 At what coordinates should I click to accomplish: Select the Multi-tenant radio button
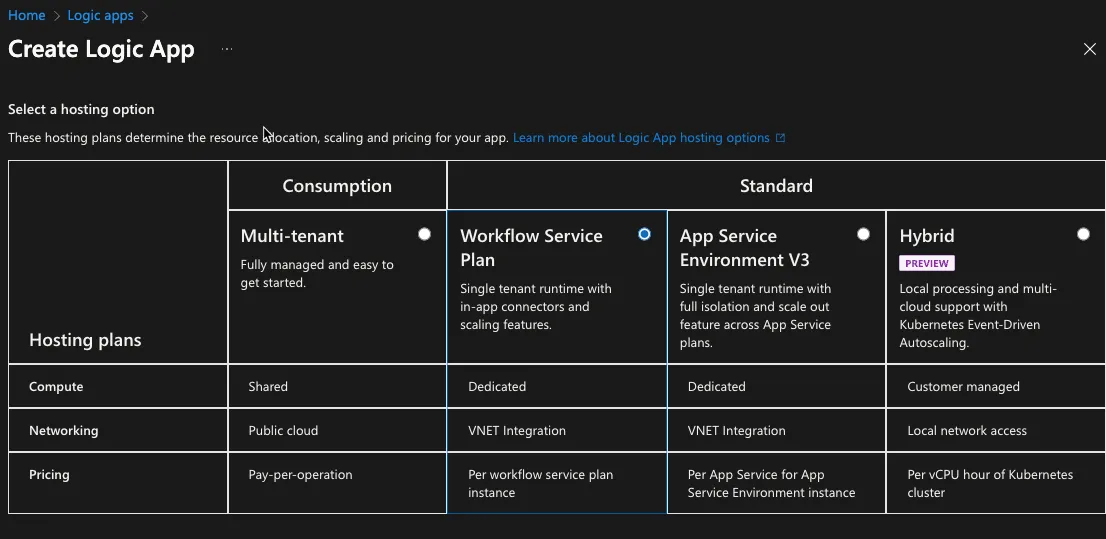pyautogui.click(x=424, y=234)
